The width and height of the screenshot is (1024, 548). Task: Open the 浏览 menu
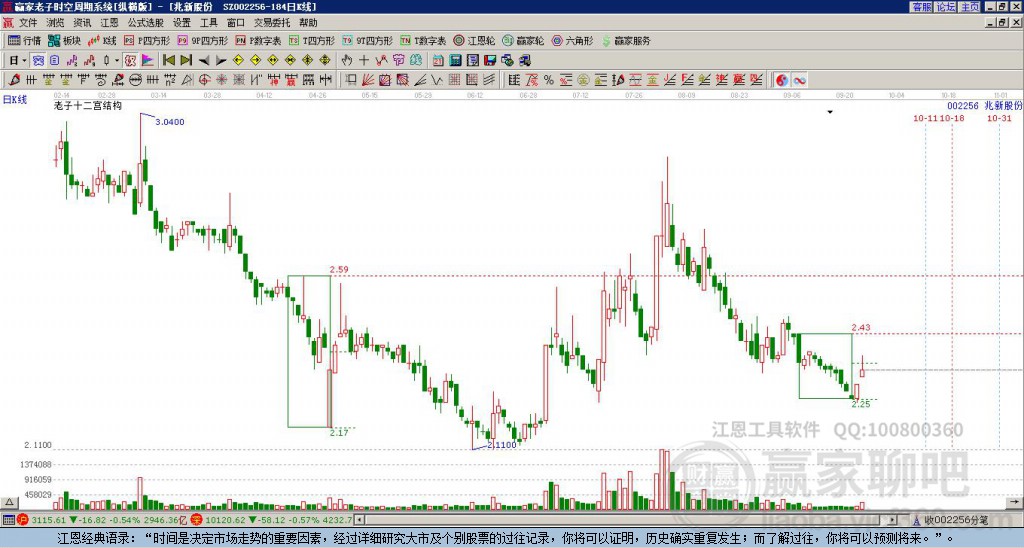pyautogui.click(x=56, y=23)
